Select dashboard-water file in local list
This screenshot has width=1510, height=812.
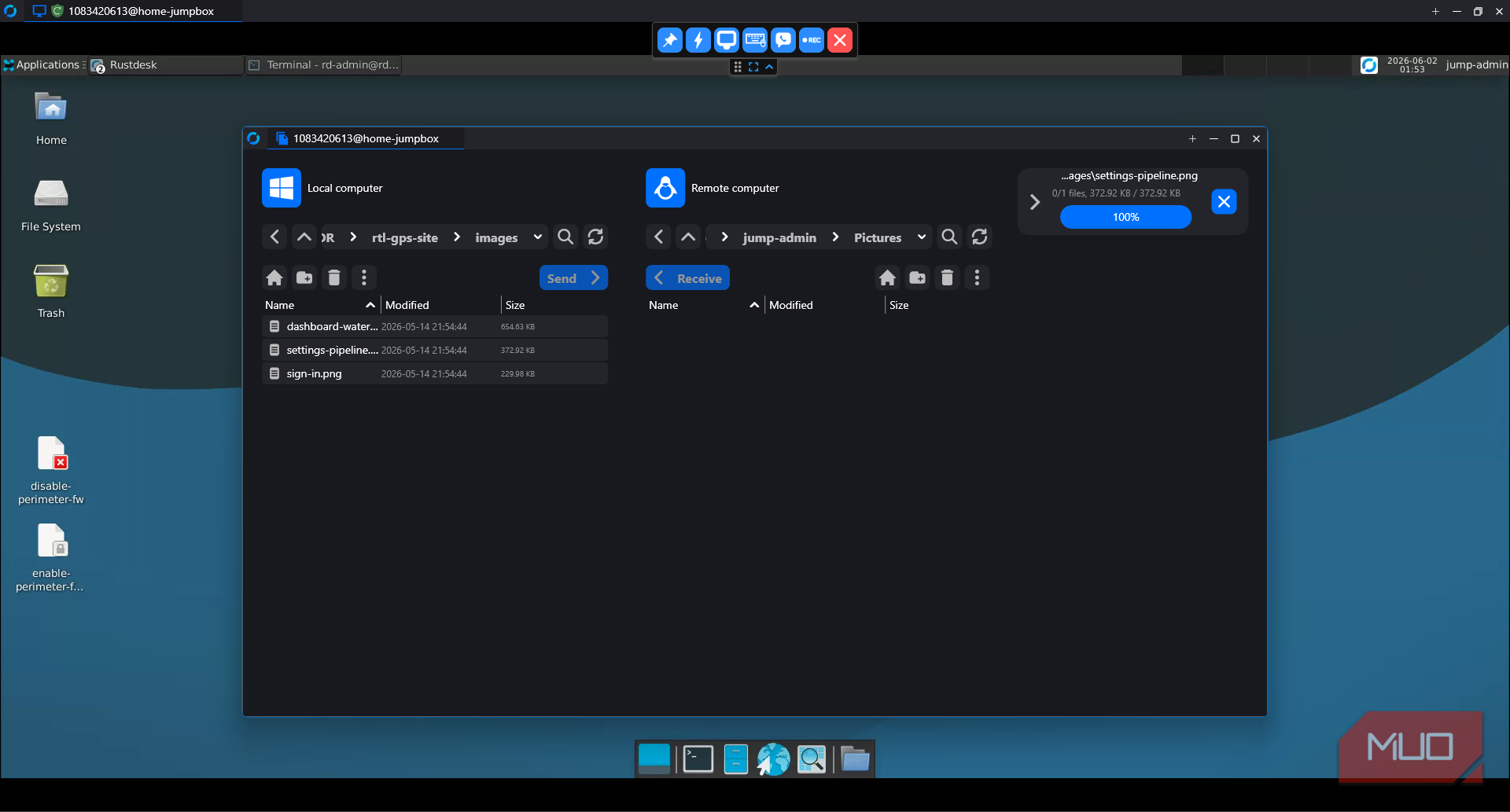[435, 326]
